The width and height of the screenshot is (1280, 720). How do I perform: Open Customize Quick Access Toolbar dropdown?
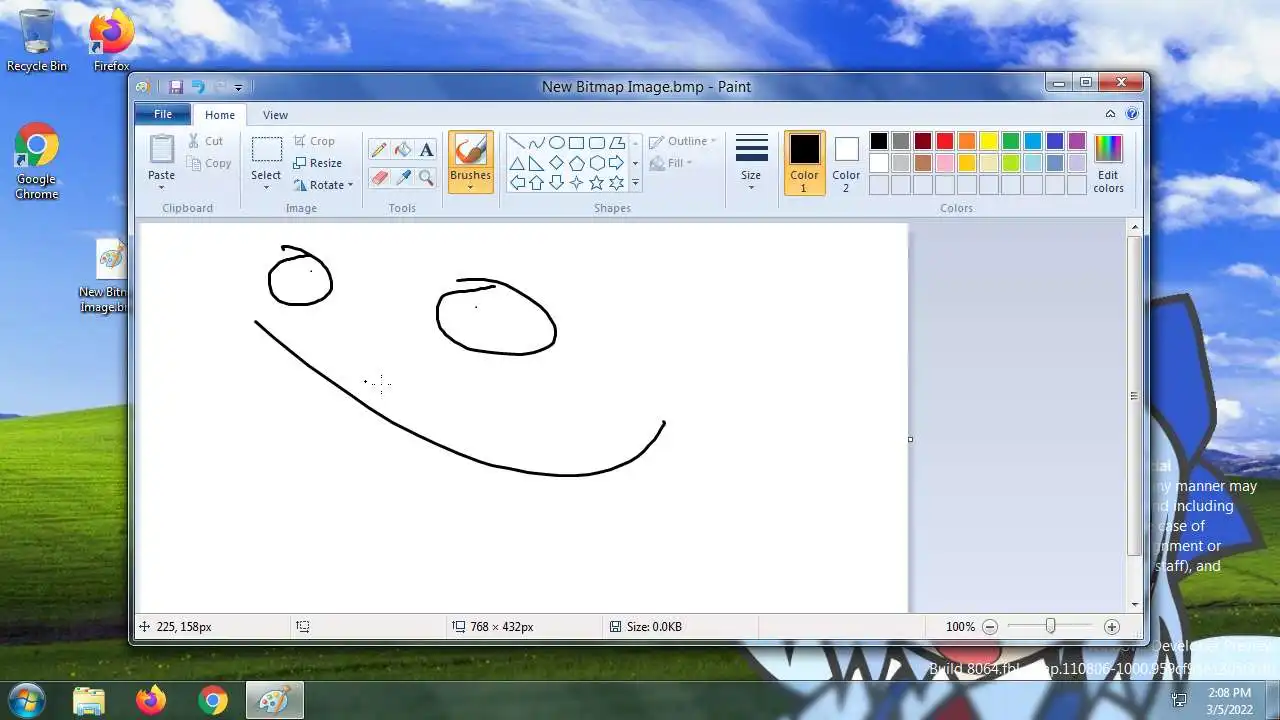[x=238, y=88]
